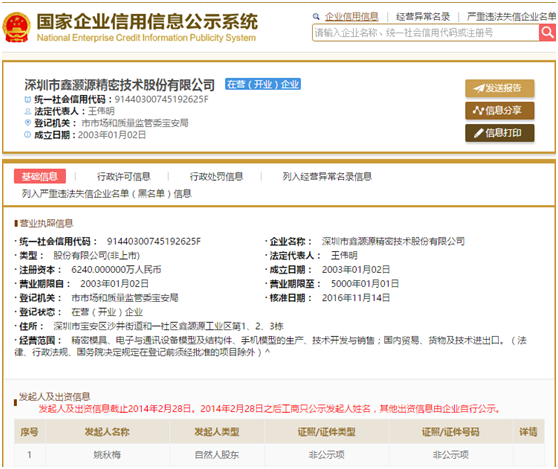Click 证照/证件类型 column header

326,432
